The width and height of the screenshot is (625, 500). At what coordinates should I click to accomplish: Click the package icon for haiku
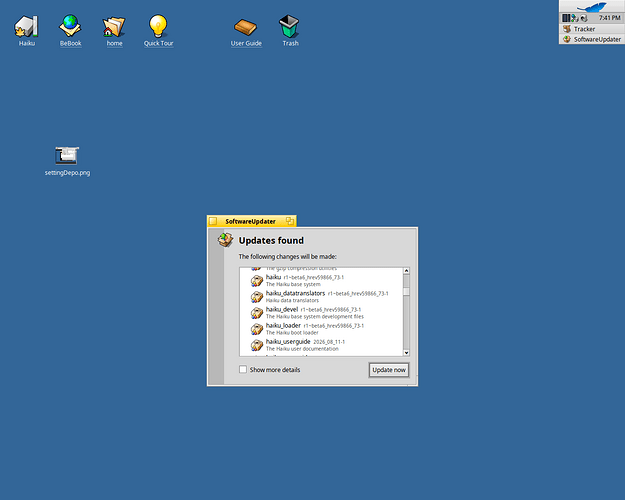tap(257, 280)
